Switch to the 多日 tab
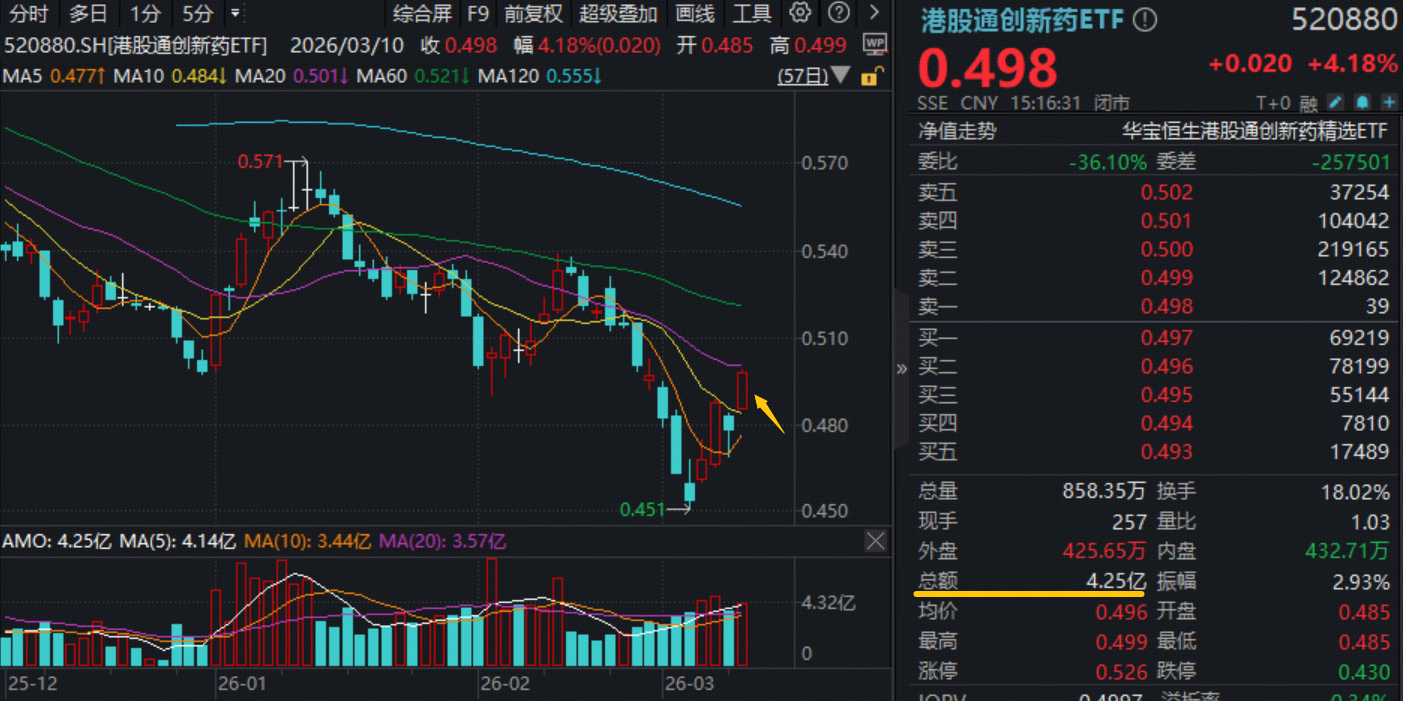 click(x=88, y=14)
